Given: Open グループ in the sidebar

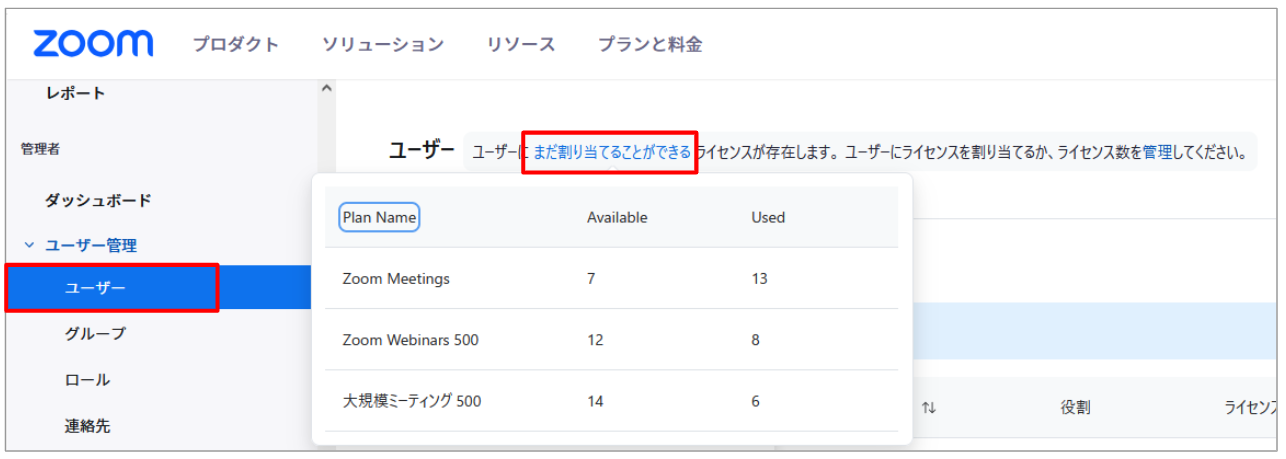Looking at the screenshot, I should pyautogui.click(x=96, y=333).
